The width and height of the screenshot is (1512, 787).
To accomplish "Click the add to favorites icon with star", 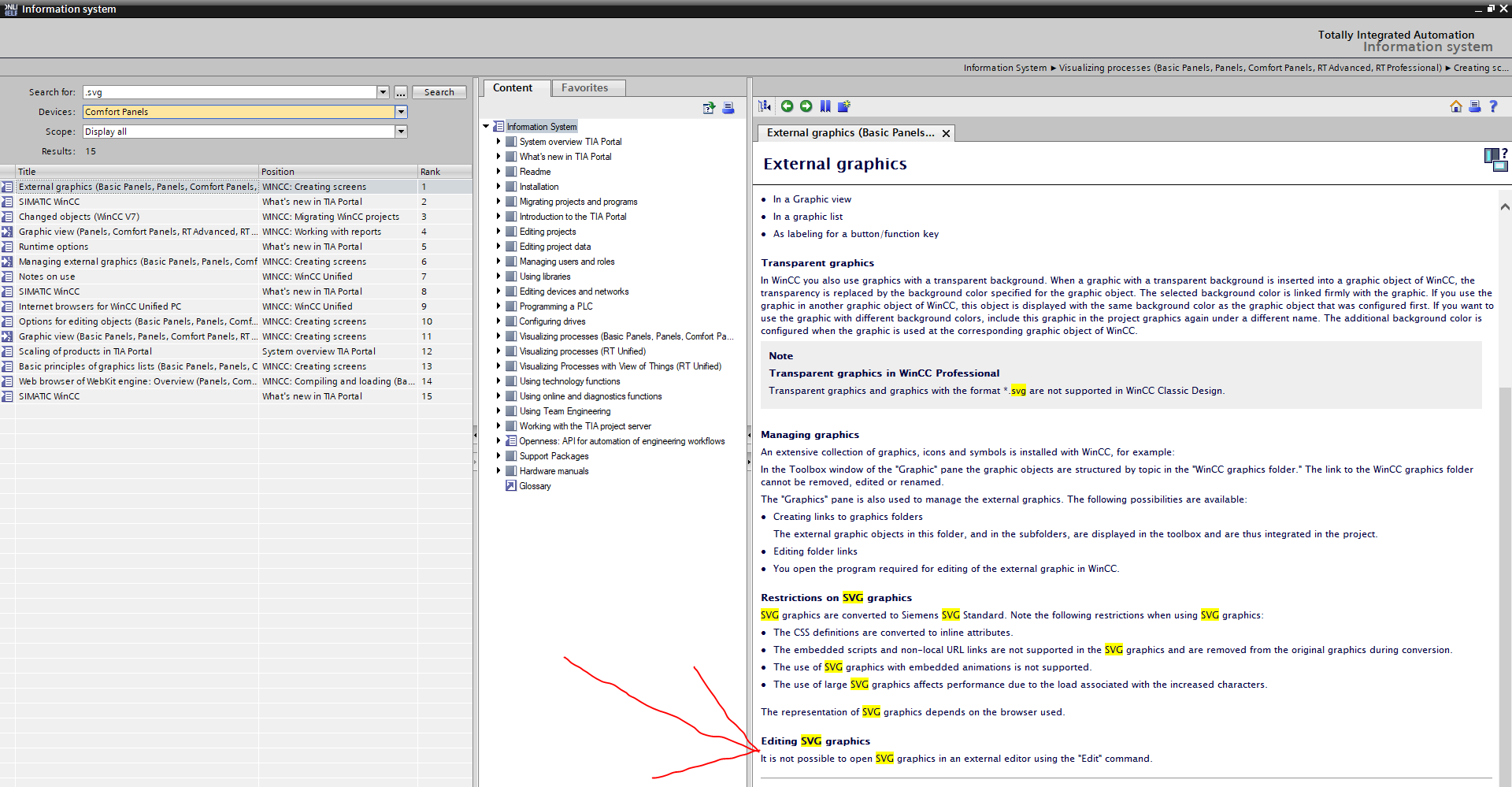I will point(844,106).
